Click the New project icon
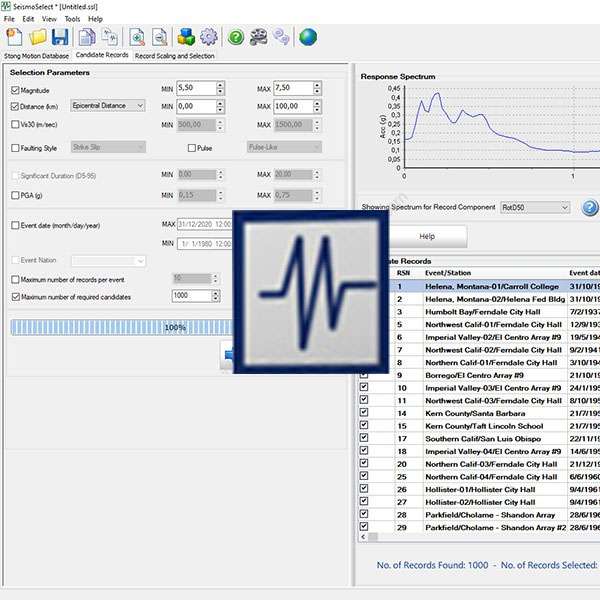The height and width of the screenshot is (600, 600). coord(15,38)
